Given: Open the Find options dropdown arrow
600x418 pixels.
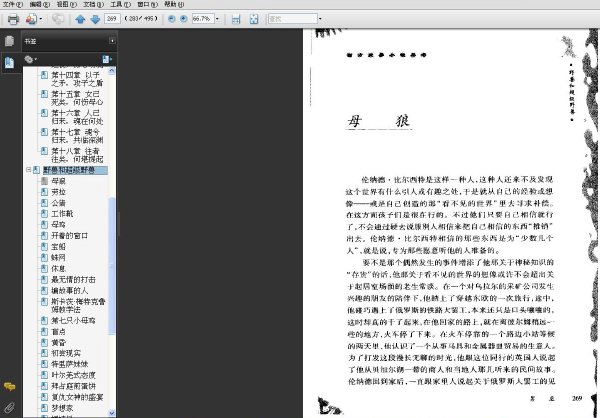Looking at the screenshot, I should 320,18.
